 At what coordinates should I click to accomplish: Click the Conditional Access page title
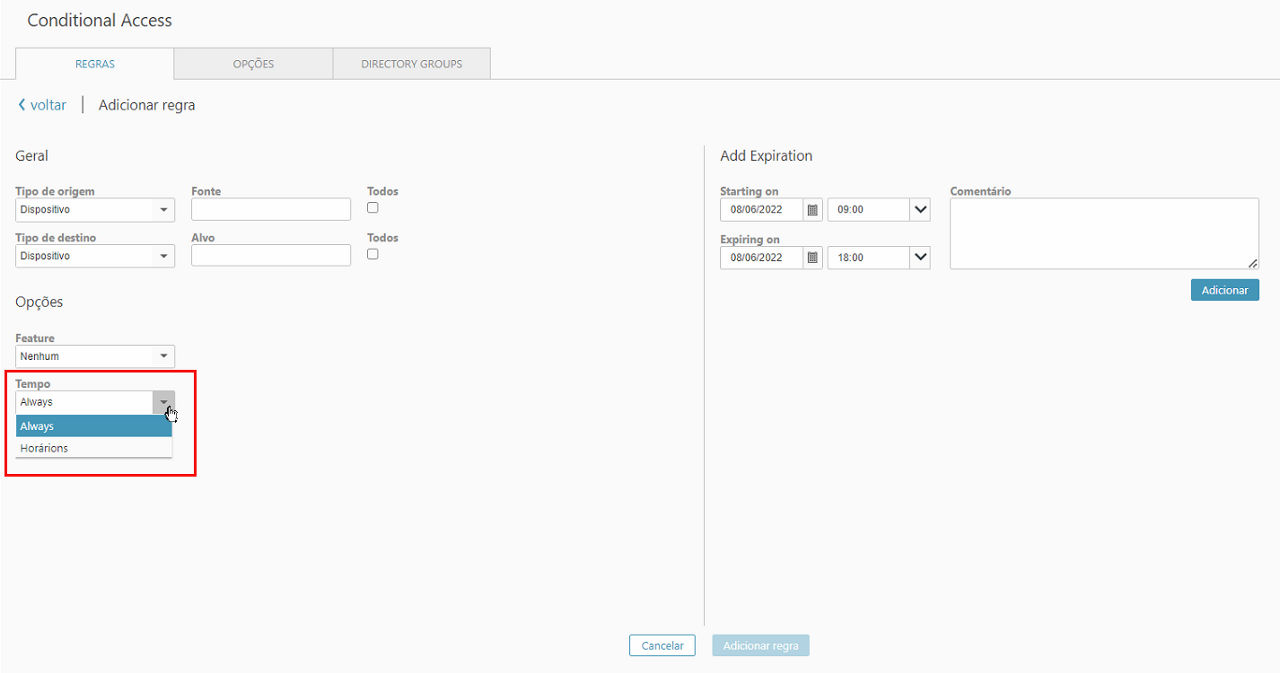click(100, 20)
